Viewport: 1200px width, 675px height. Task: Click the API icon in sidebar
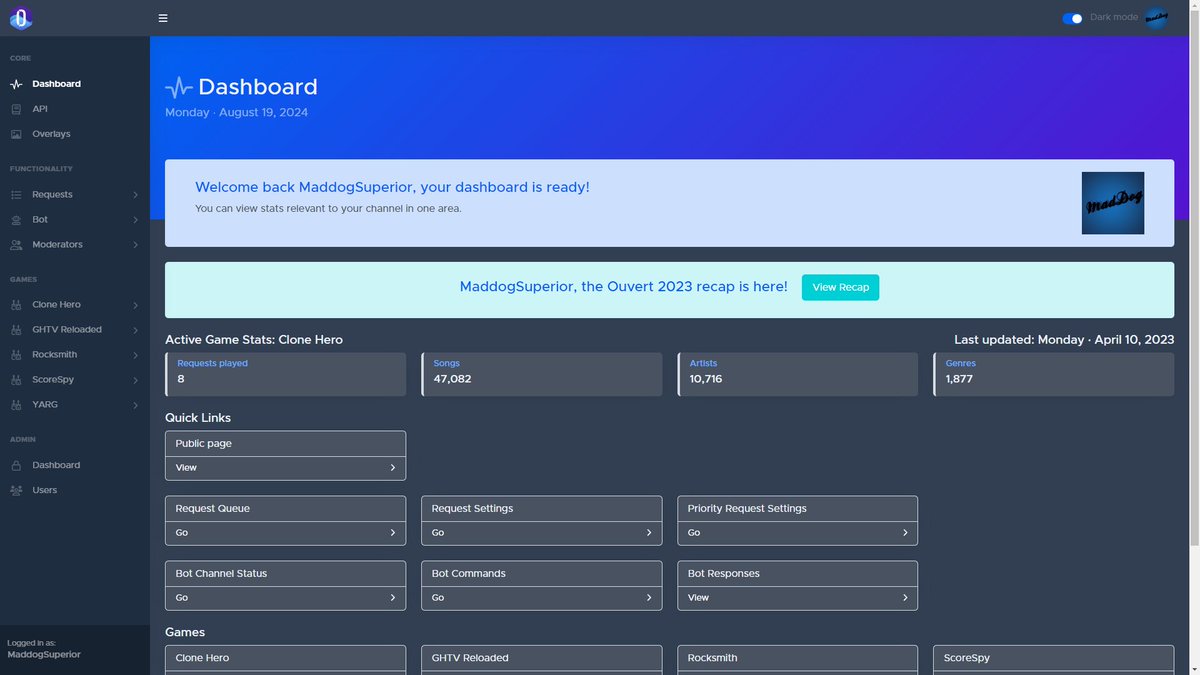pos(16,109)
